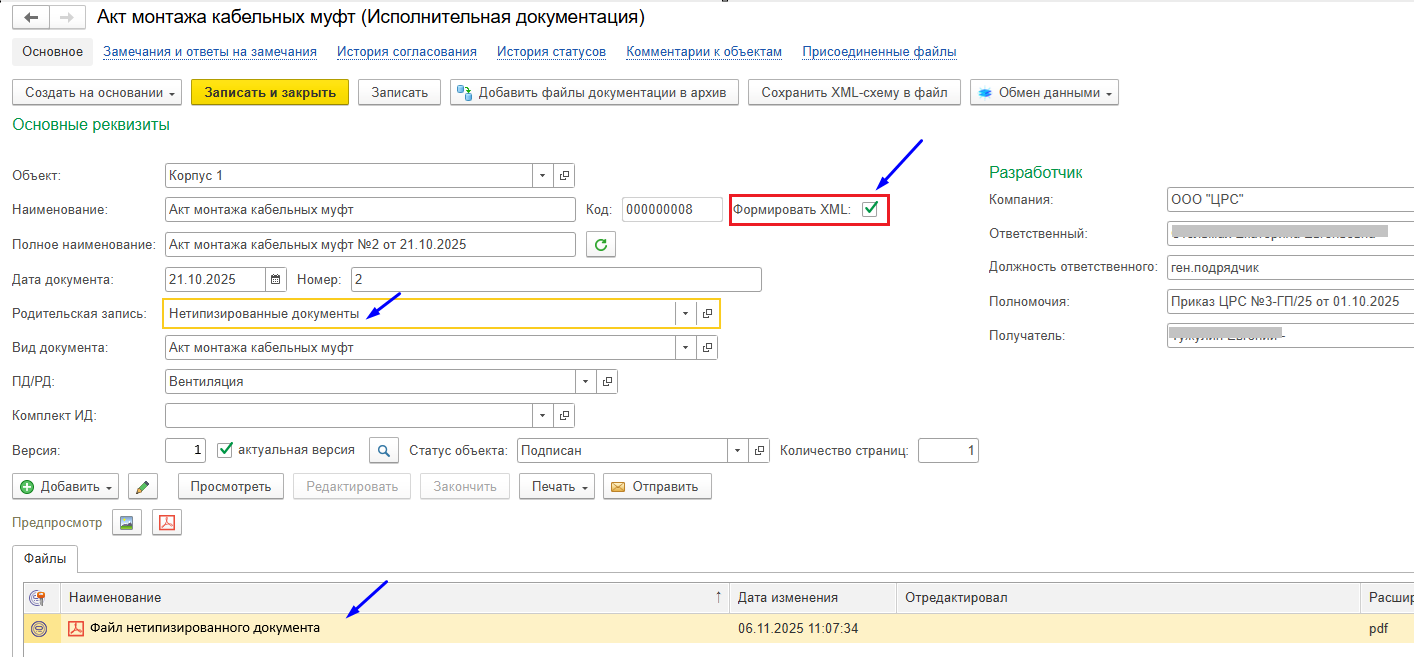Open image preview icon
Screen dimensions: 1414x657
[x=127, y=522]
